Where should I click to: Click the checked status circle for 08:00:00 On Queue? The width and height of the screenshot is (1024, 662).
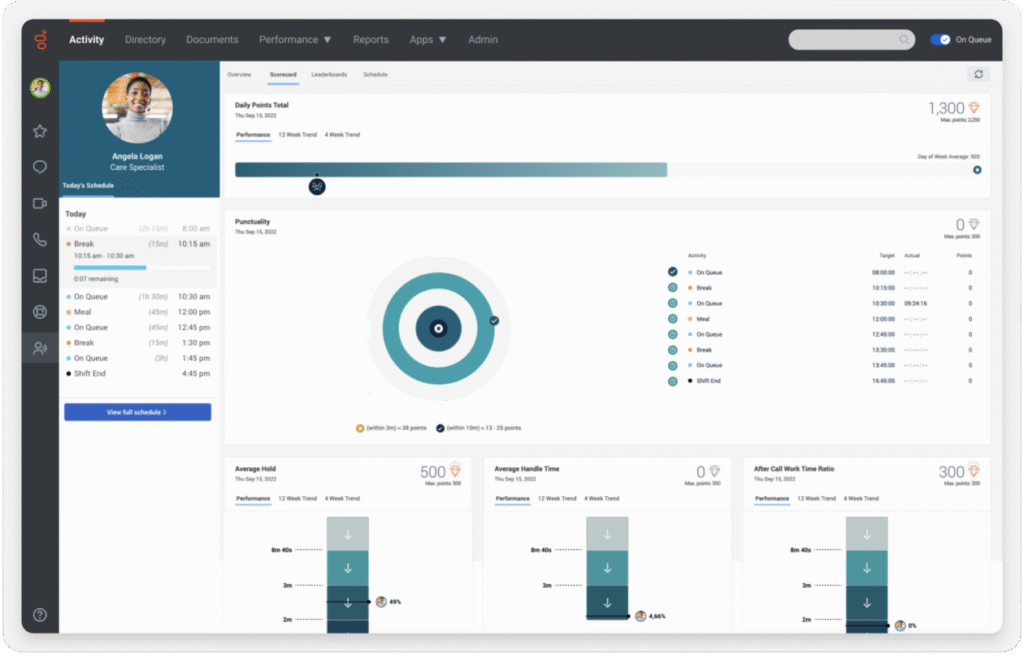coord(673,272)
